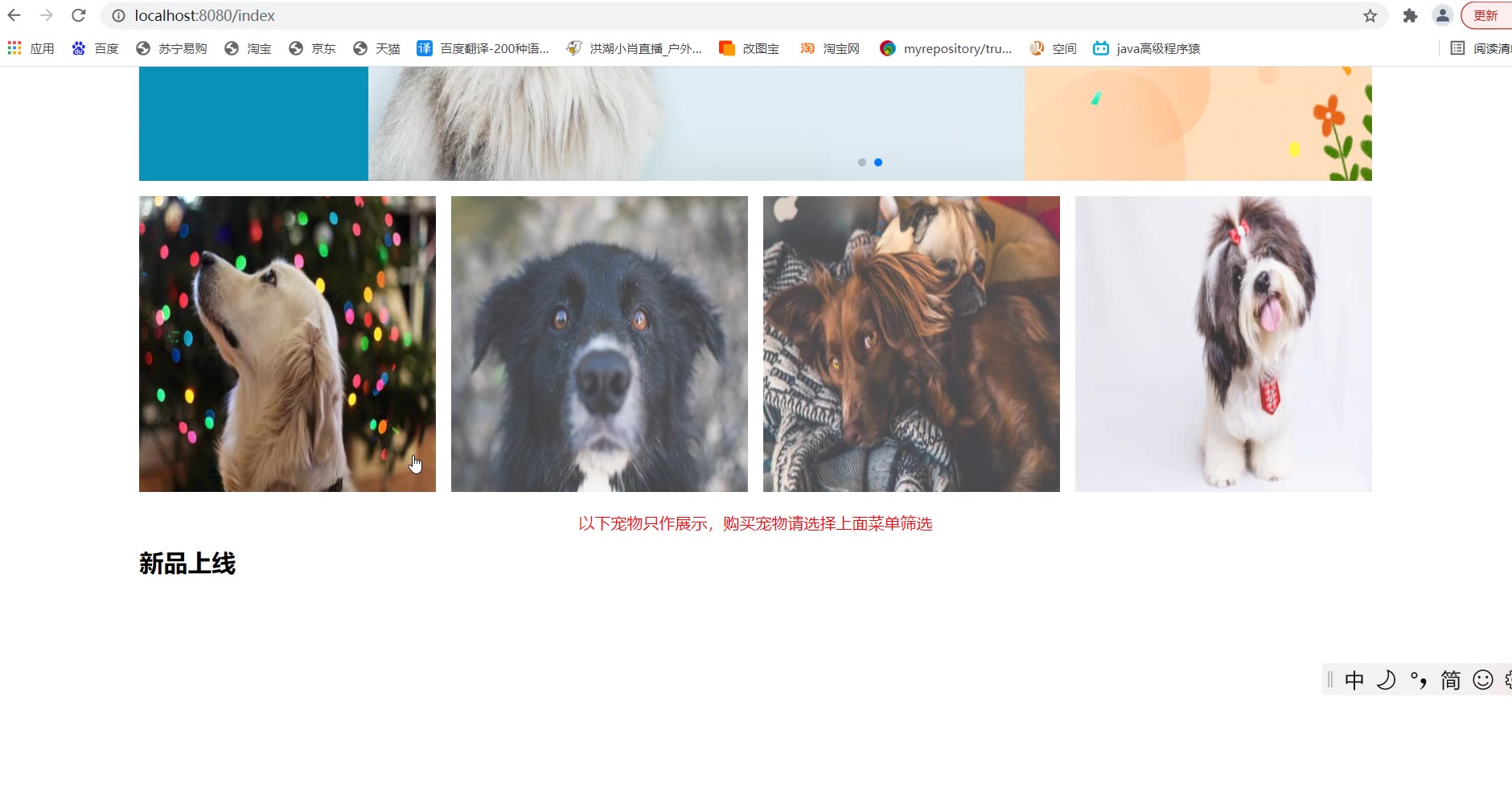The width and height of the screenshot is (1512, 791).
Task: Open the 京东 bookmark
Action: 312,49
